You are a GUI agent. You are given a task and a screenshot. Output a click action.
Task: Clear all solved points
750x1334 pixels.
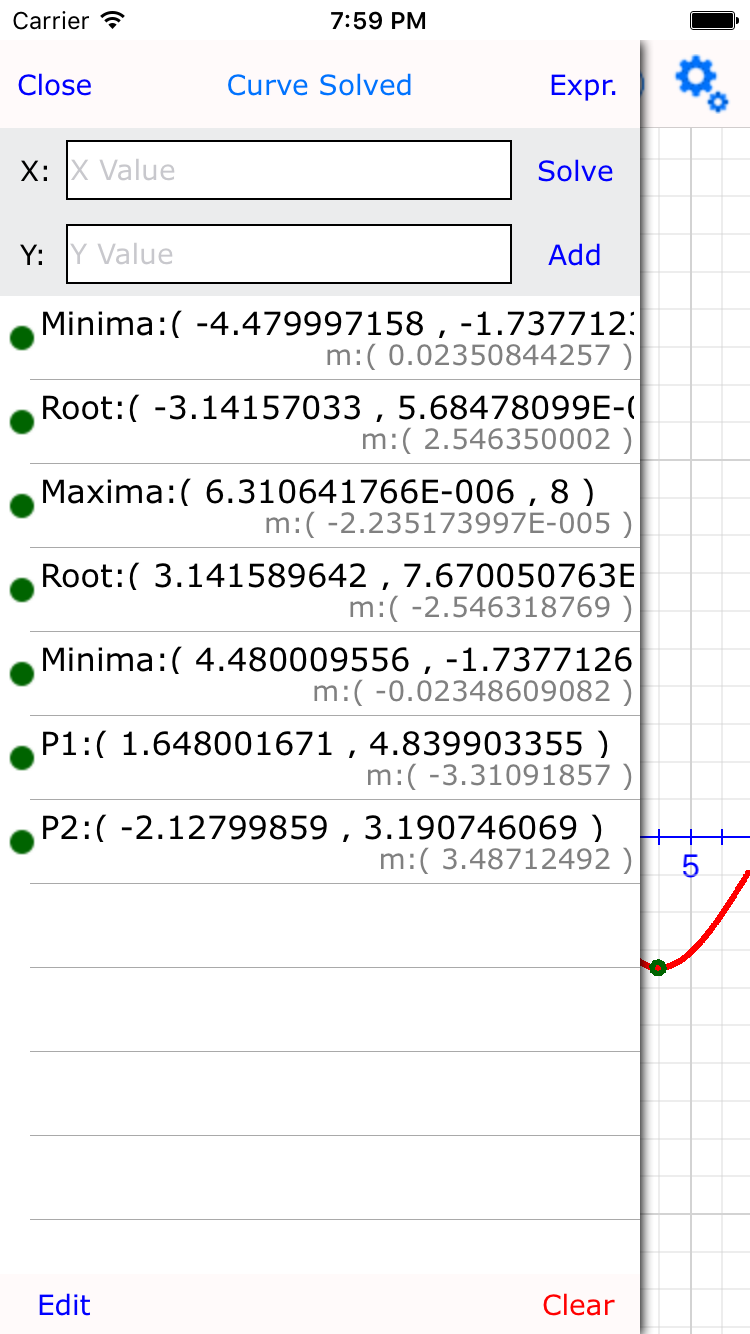tap(578, 1305)
